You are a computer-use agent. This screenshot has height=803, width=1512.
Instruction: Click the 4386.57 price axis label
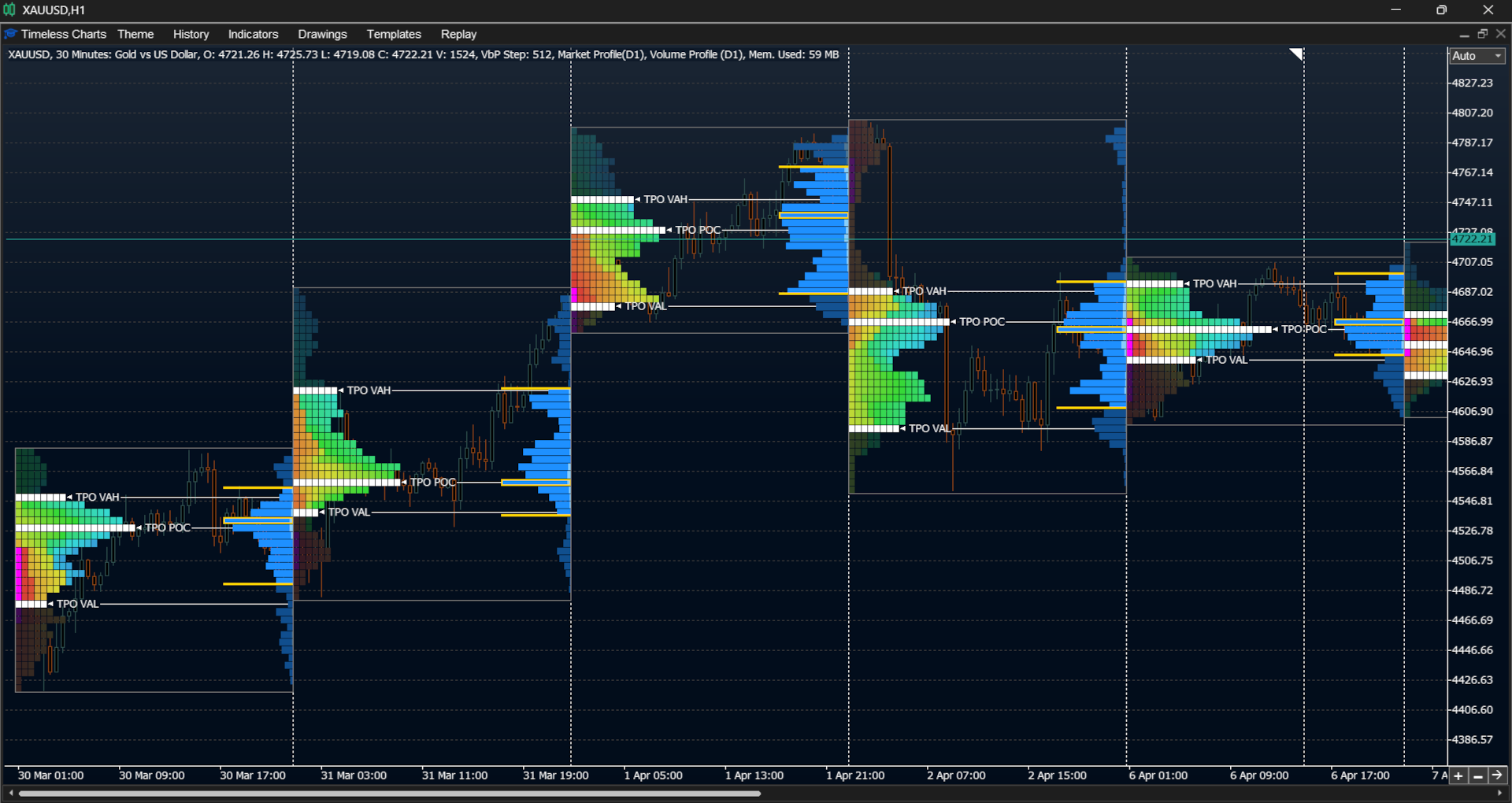click(x=1473, y=741)
